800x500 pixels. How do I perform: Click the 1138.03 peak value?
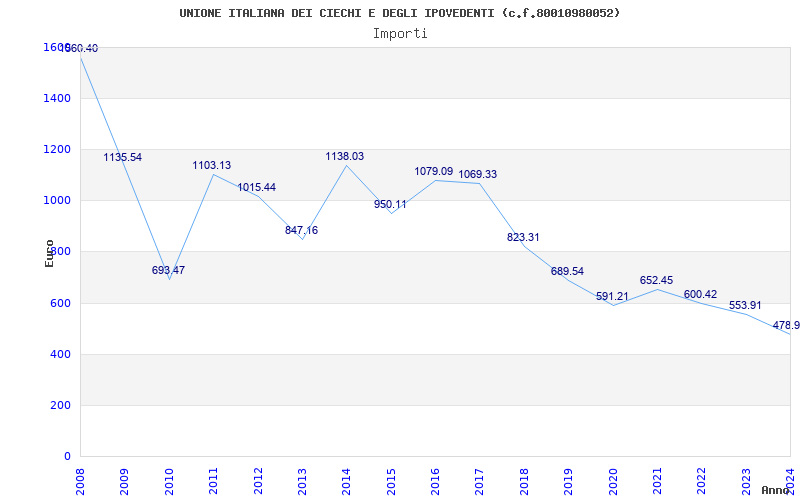[x=345, y=156]
